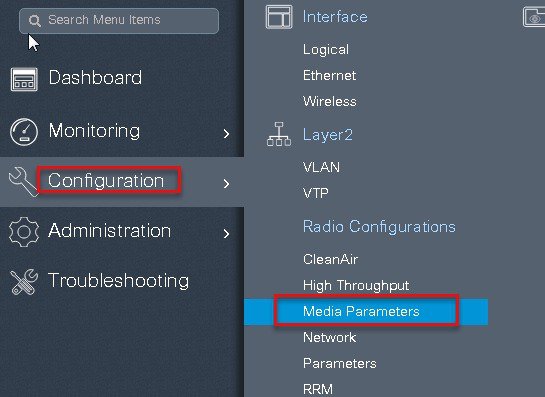Image resolution: width=545 pixels, height=397 pixels.
Task: Expand the Monitoring submenu chevron
Action: tap(227, 133)
